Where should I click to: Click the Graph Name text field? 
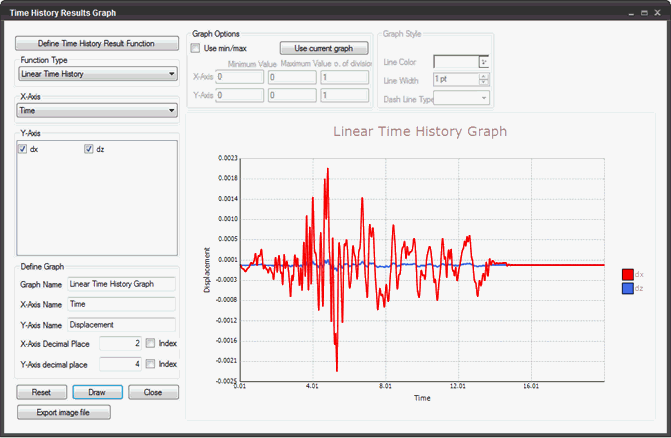click(121, 284)
